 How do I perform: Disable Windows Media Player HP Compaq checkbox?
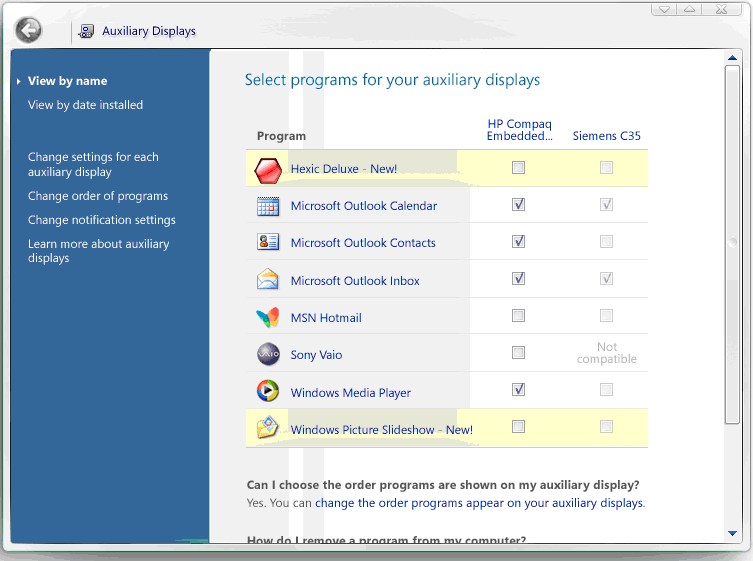tap(518, 390)
